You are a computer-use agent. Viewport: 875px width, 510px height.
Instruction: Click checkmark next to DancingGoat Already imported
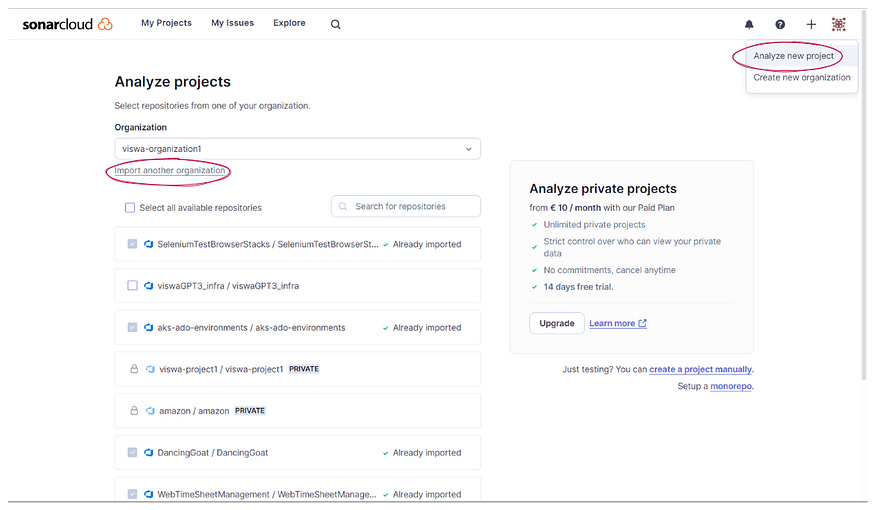click(385, 453)
